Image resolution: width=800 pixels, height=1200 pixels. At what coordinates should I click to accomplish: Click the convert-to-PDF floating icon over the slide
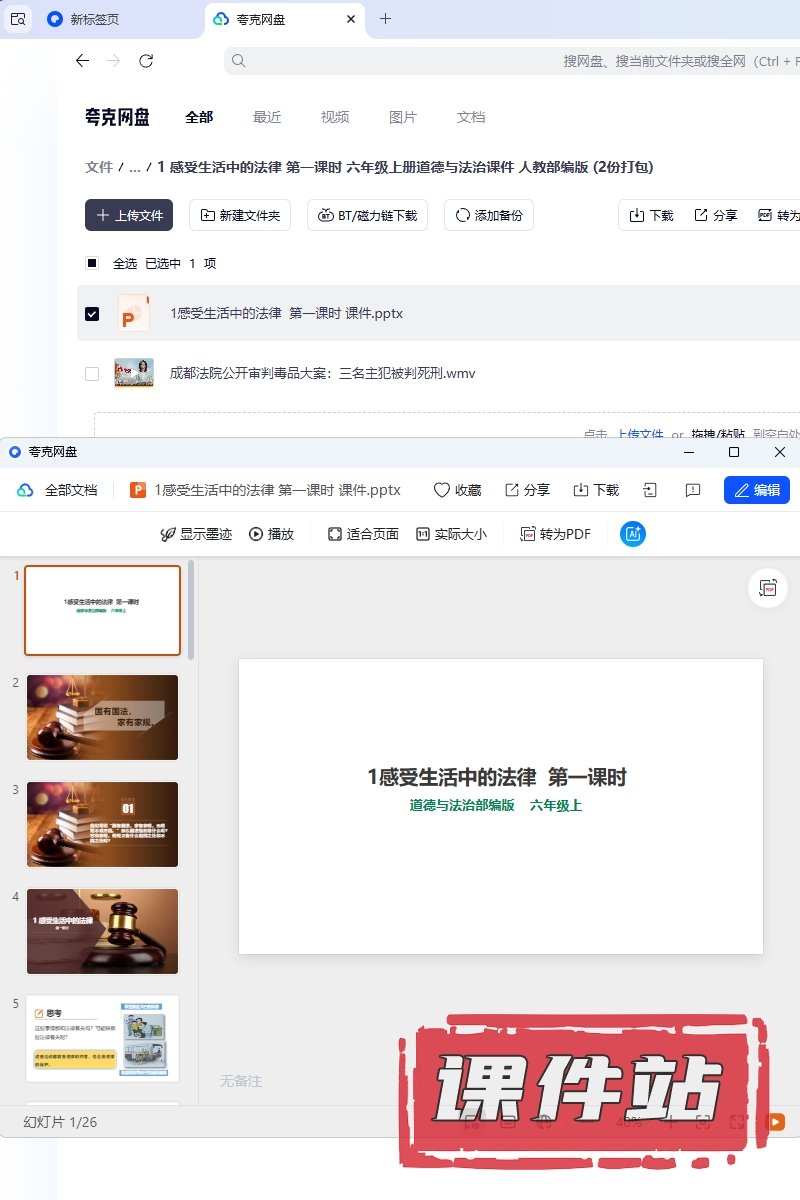pos(768,588)
